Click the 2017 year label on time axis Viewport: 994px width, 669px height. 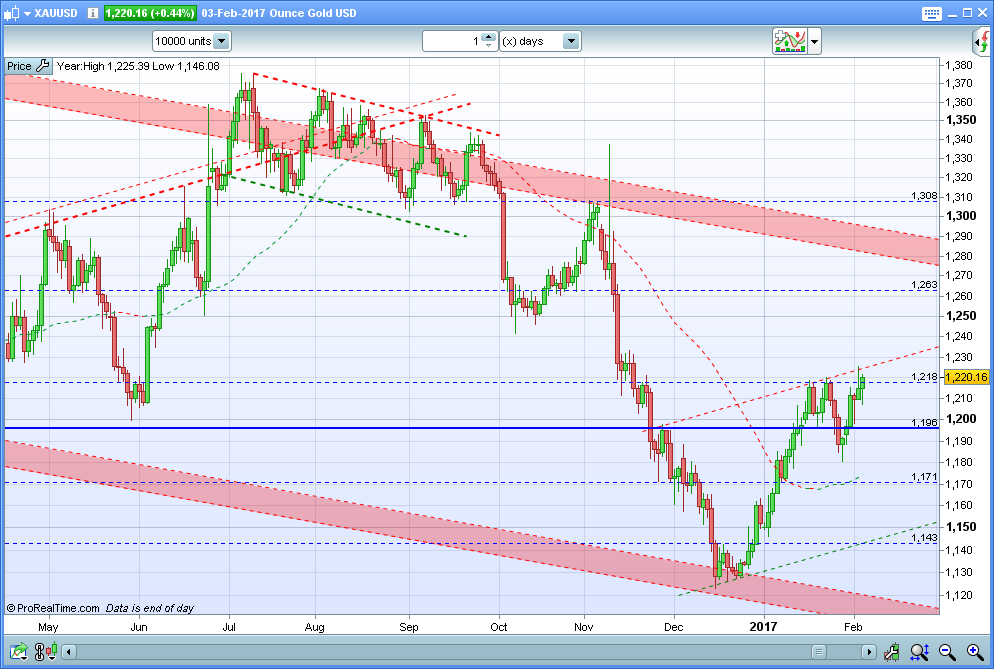point(763,627)
